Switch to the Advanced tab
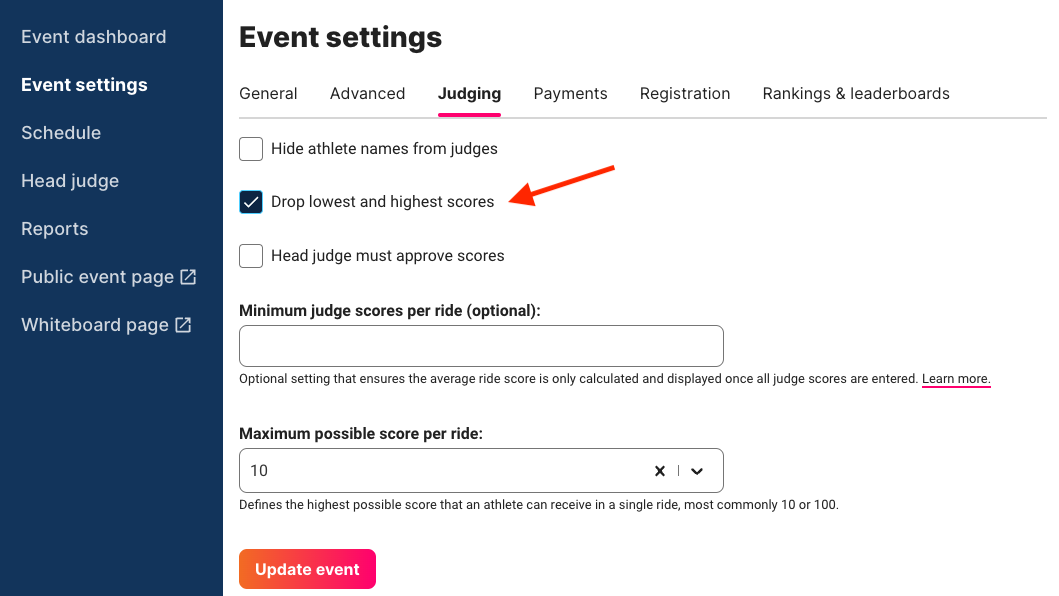 pyautogui.click(x=367, y=93)
